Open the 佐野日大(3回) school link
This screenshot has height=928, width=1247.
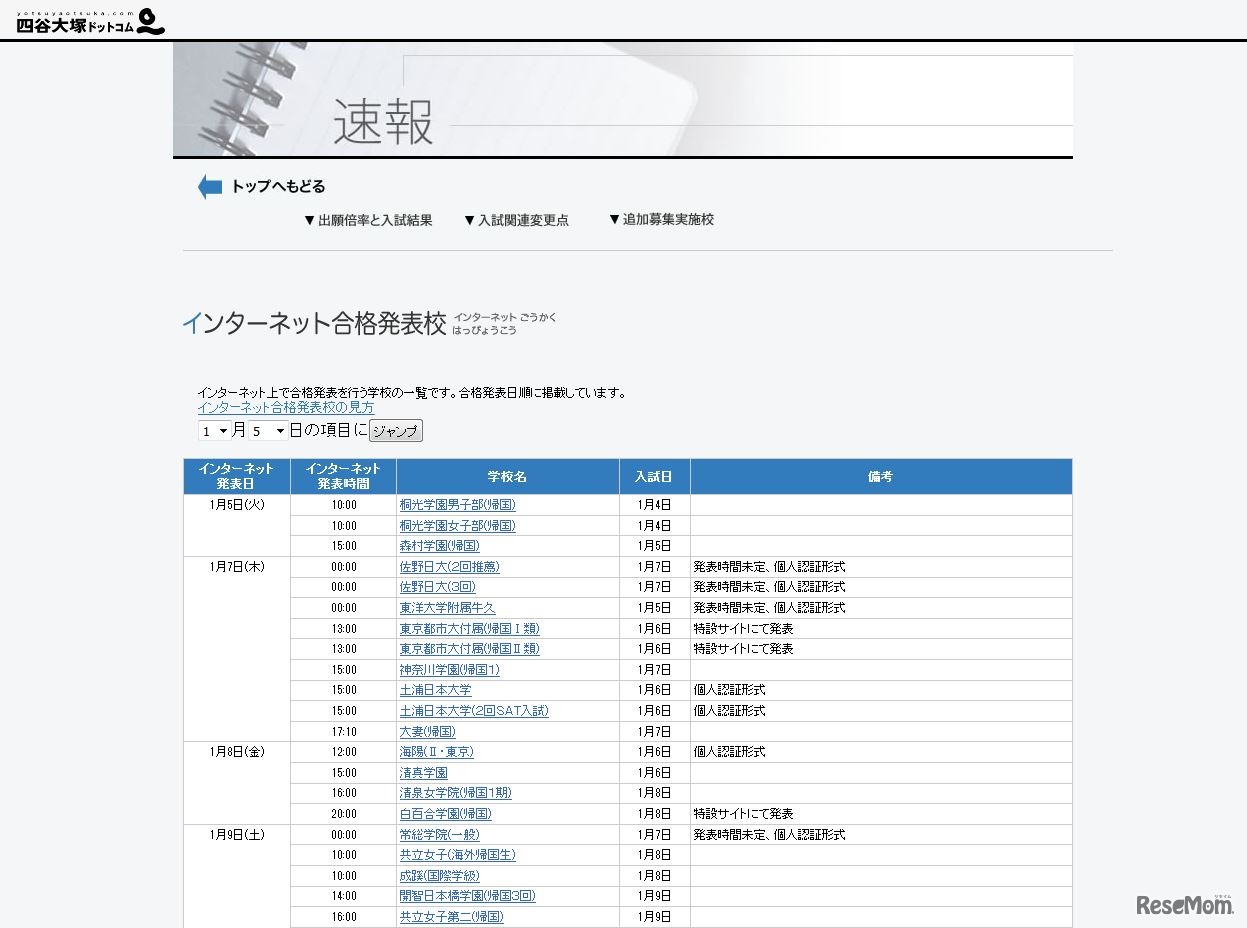click(437, 587)
